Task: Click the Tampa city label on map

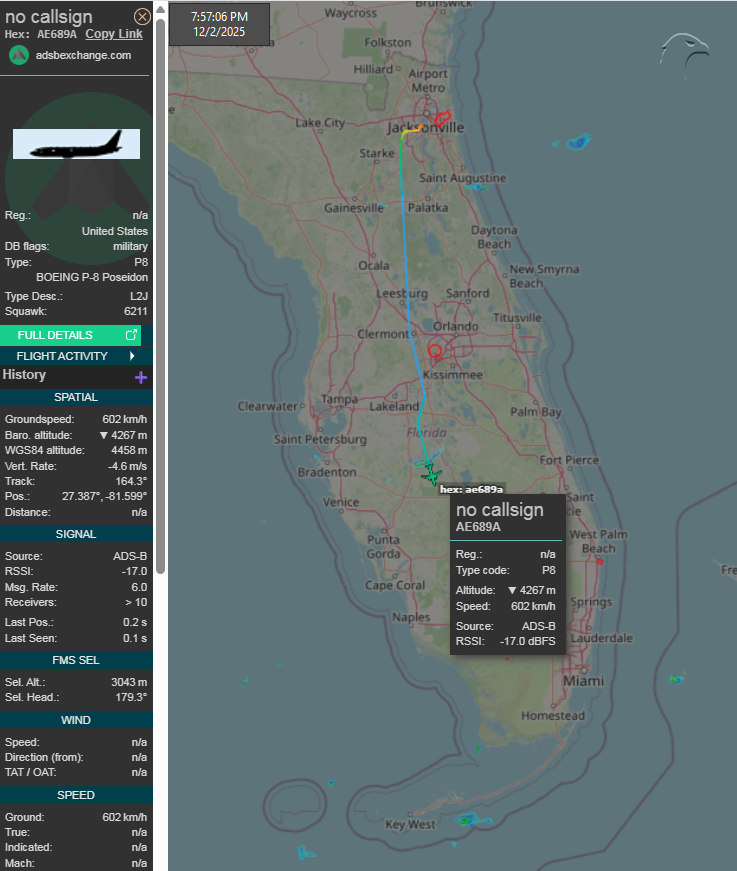Action: tap(339, 399)
